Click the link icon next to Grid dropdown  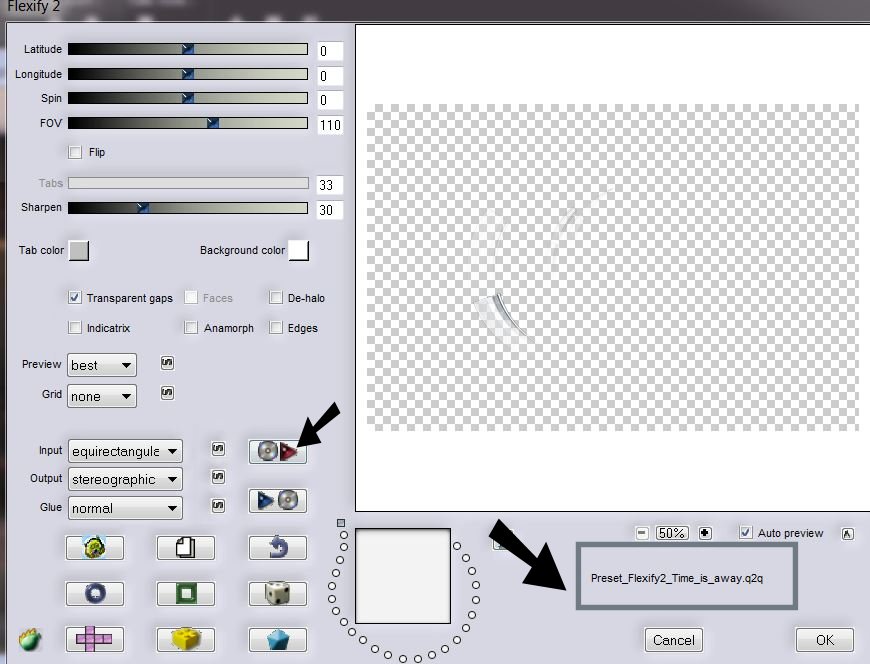point(167,393)
